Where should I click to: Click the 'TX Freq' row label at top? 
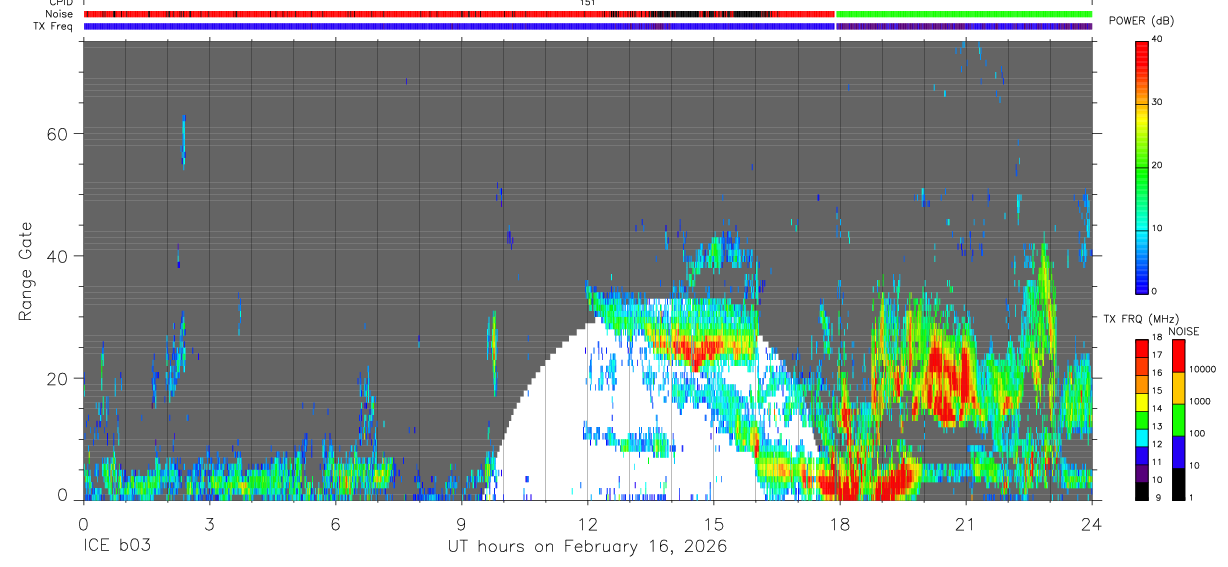pyautogui.click(x=54, y=26)
